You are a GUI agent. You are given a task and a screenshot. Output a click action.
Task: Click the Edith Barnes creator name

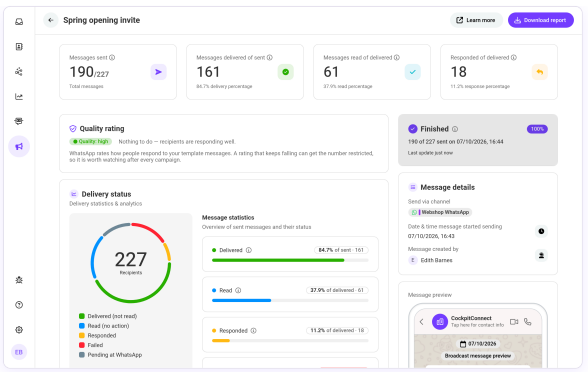(436, 260)
